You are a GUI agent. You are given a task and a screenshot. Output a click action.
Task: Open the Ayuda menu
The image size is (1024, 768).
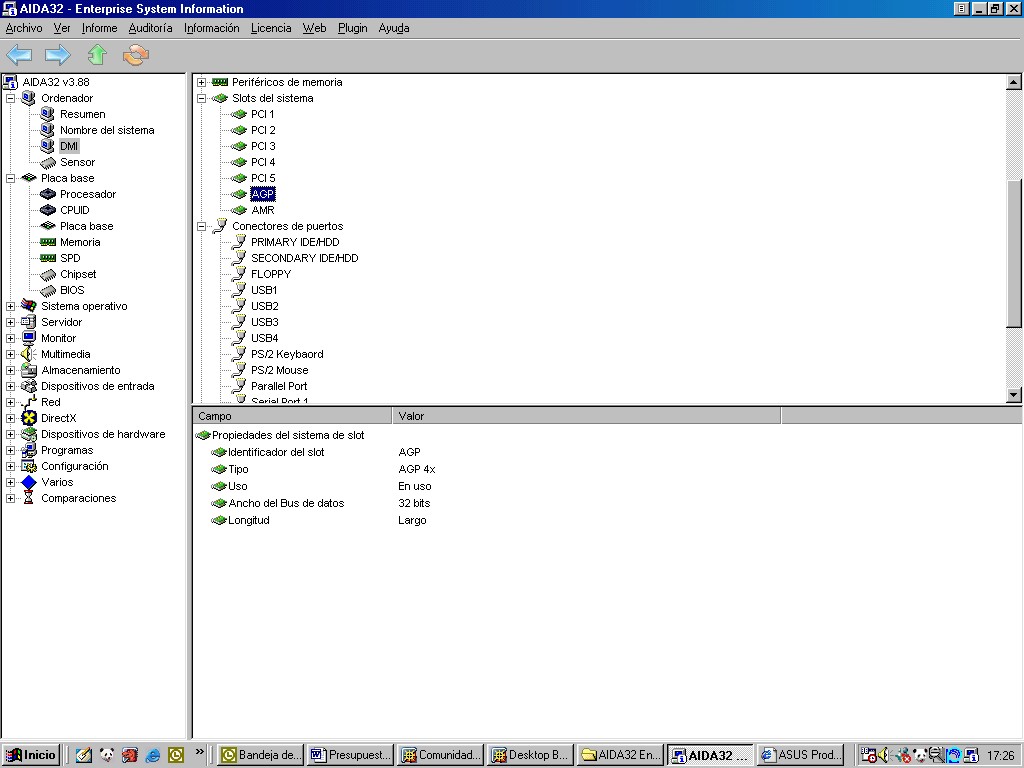[x=394, y=28]
